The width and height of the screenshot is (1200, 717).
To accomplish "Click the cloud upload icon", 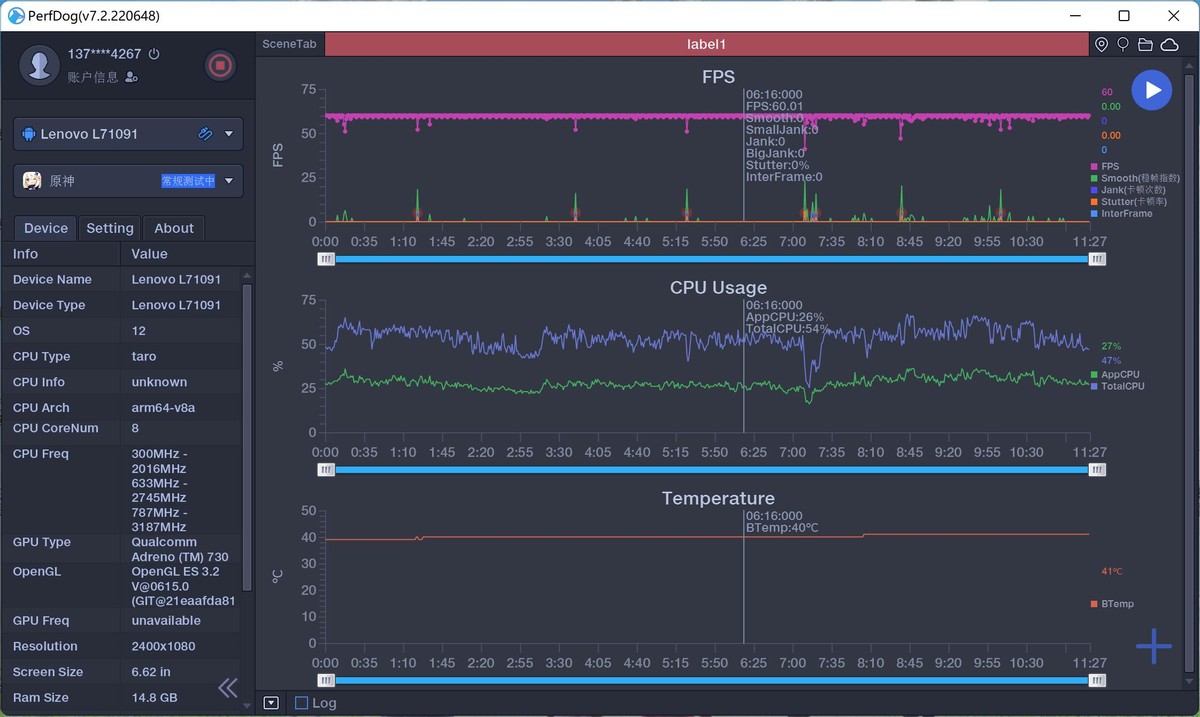I will pos(1168,44).
